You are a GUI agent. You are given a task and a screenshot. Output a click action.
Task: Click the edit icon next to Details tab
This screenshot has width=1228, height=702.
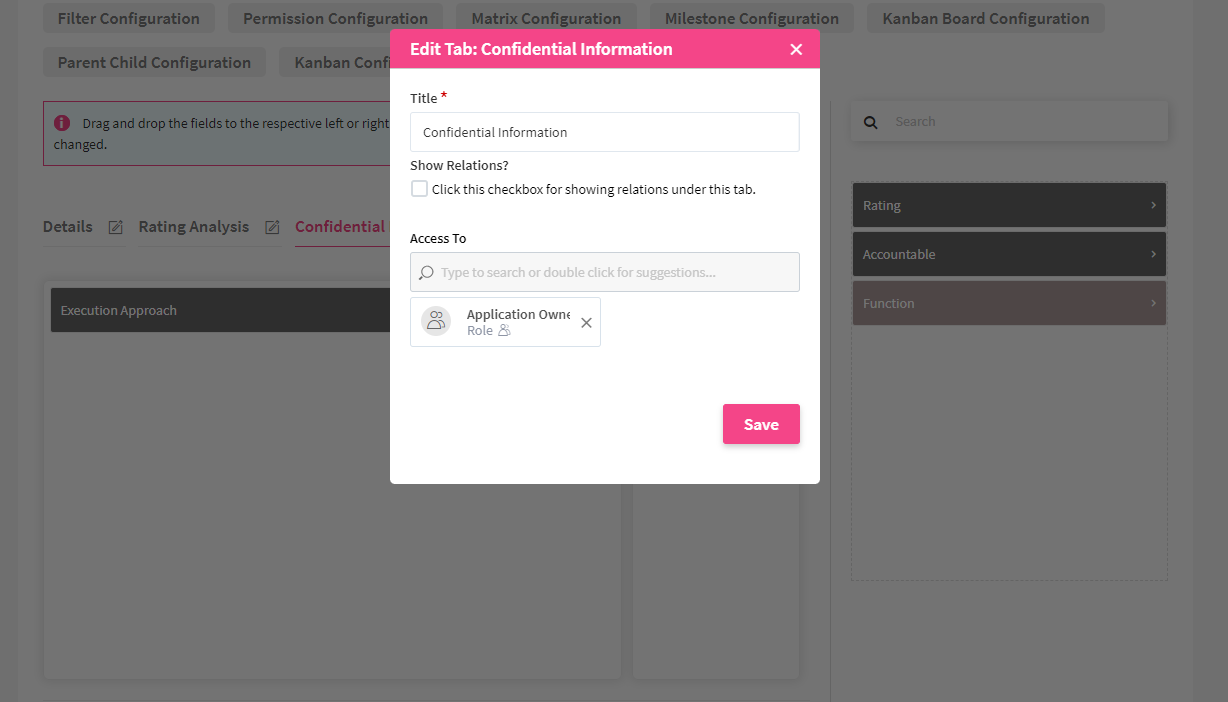pos(115,227)
